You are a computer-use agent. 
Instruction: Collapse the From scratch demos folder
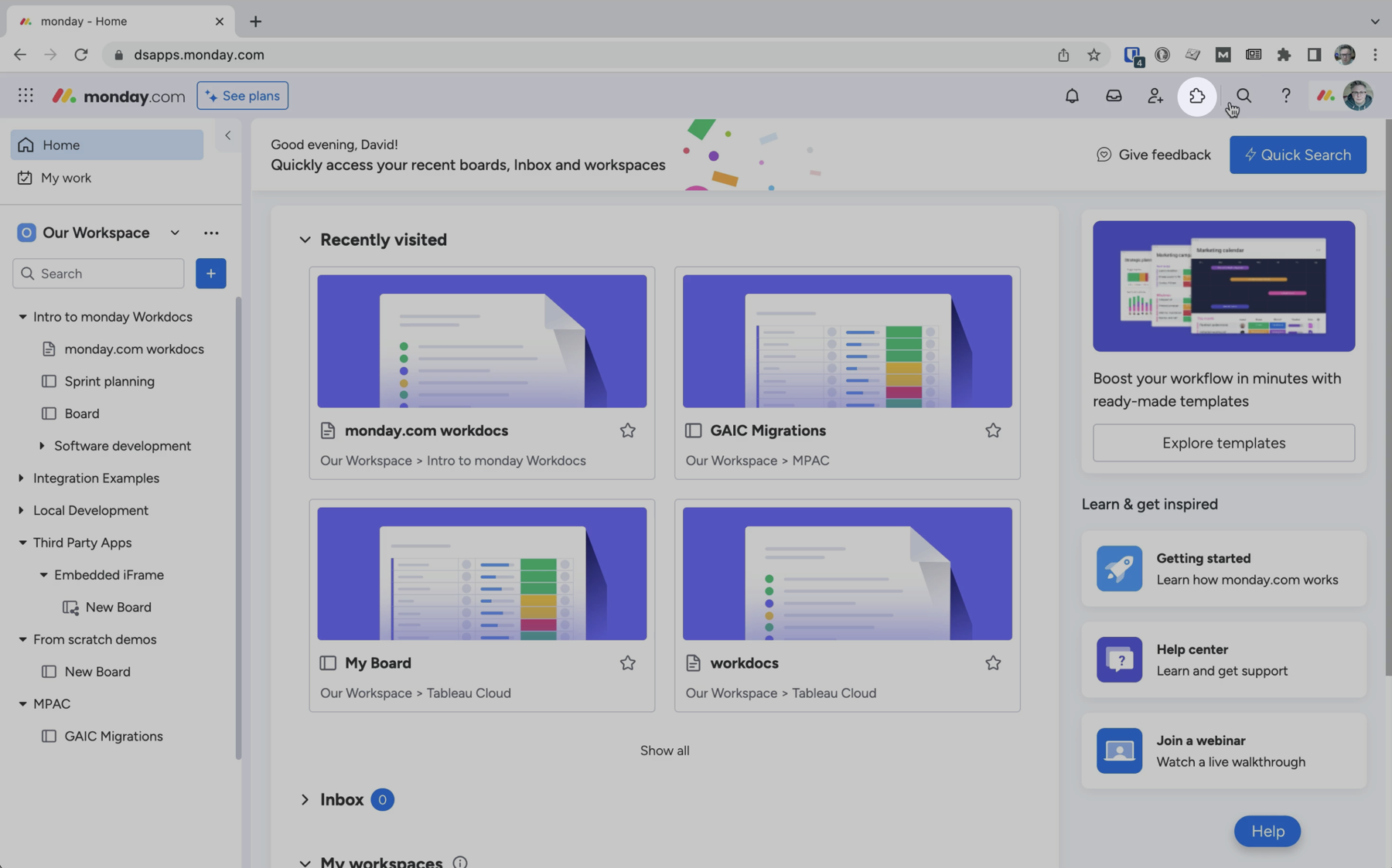[22, 640]
